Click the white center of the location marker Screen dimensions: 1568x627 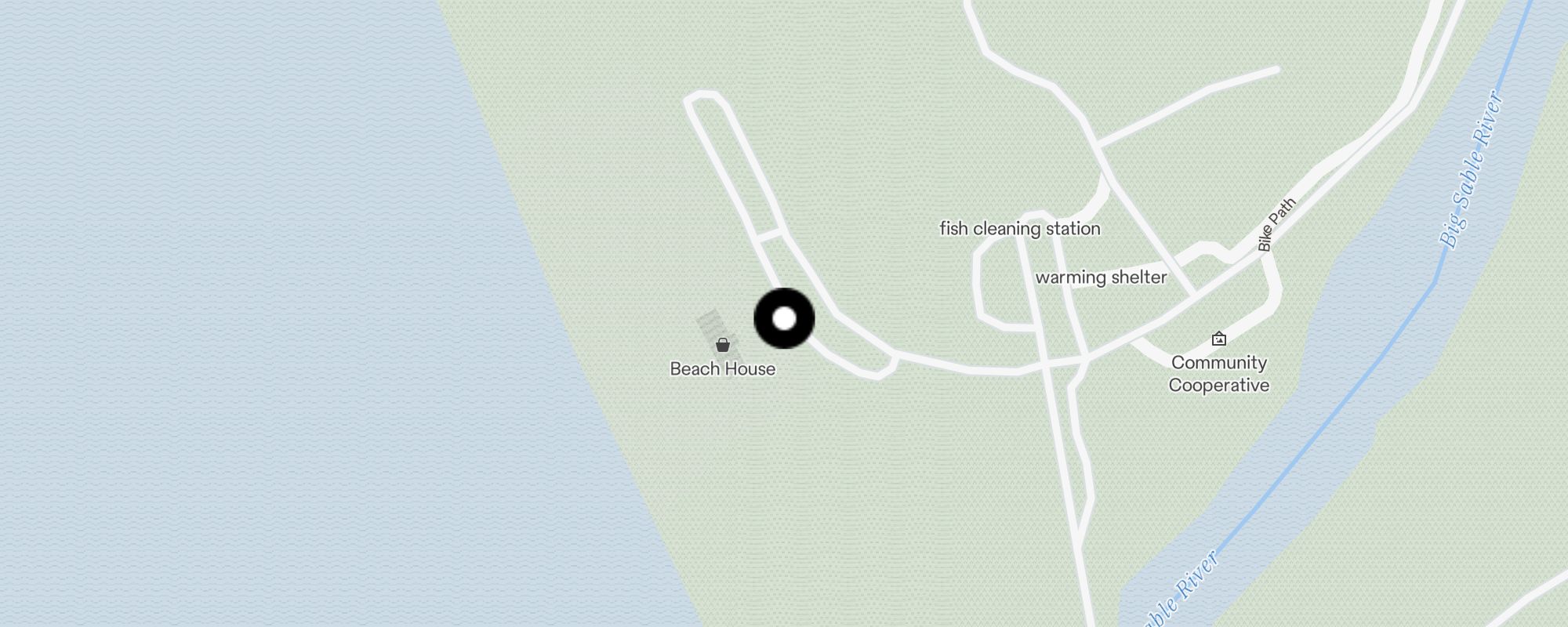tap(784, 318)
